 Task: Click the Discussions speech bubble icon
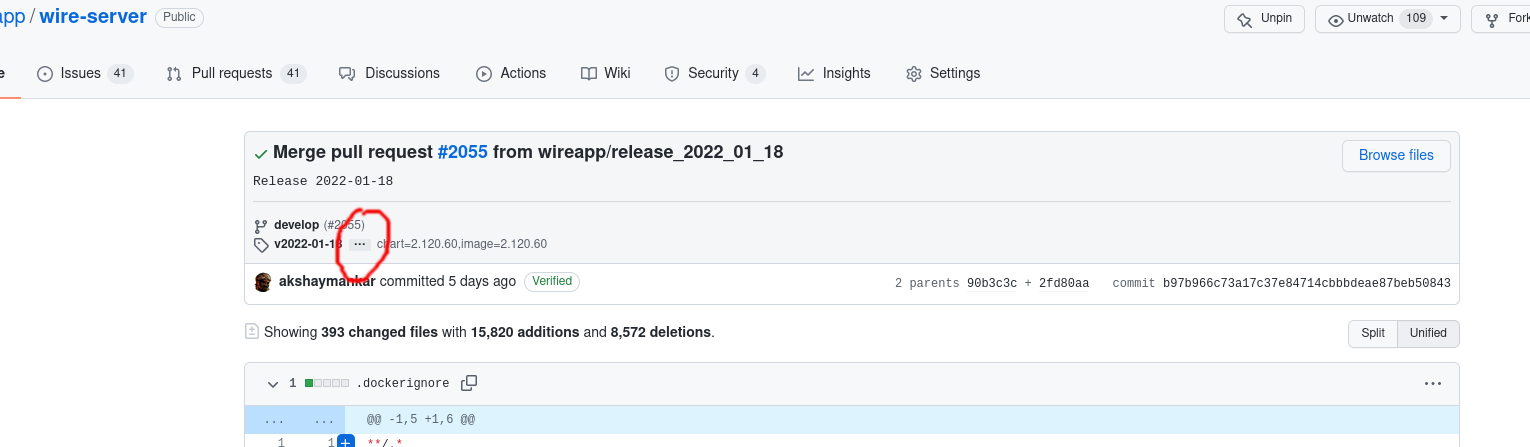(x=347, y=73)
